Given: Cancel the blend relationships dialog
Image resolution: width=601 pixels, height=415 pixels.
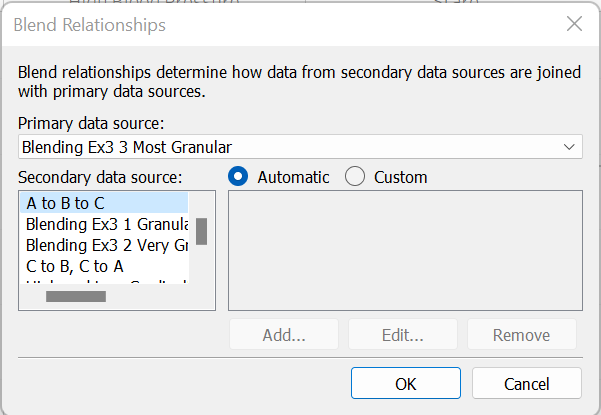Looking at the screenshot, I should 526,383.
